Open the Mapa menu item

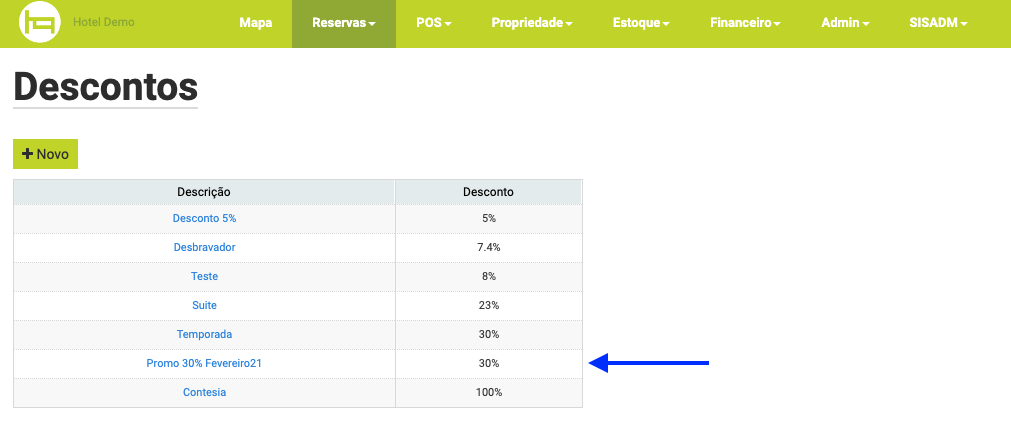tap(256, 23)
